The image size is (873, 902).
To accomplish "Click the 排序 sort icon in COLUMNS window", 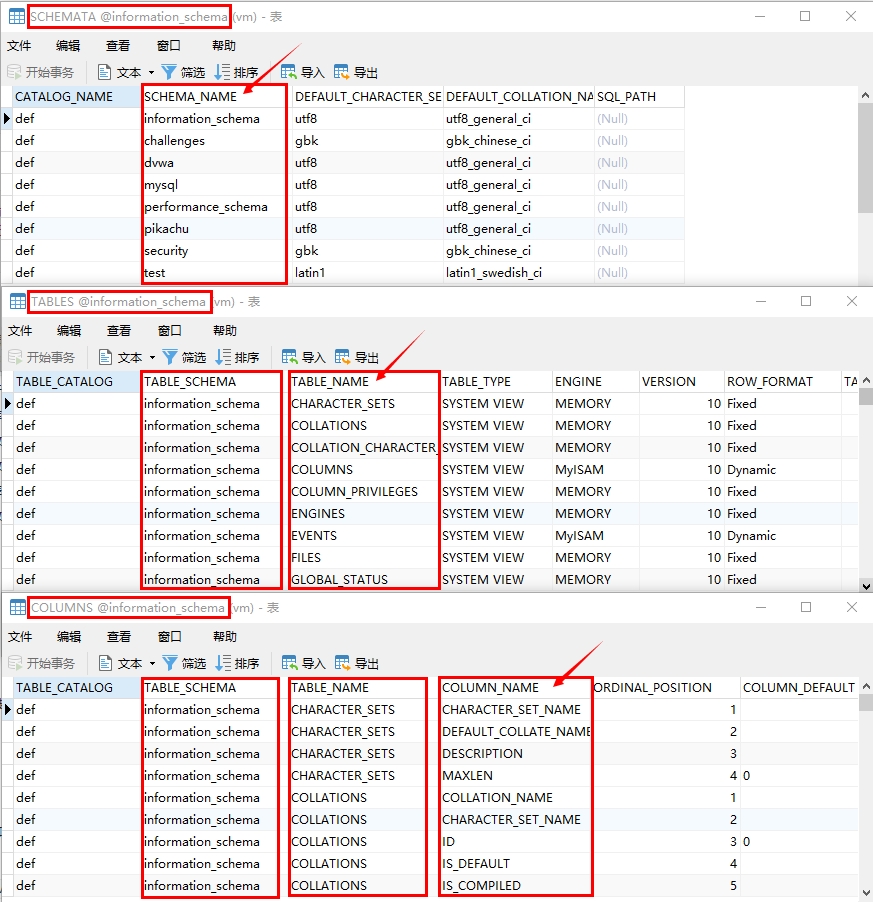I will (x=224, y=663).
